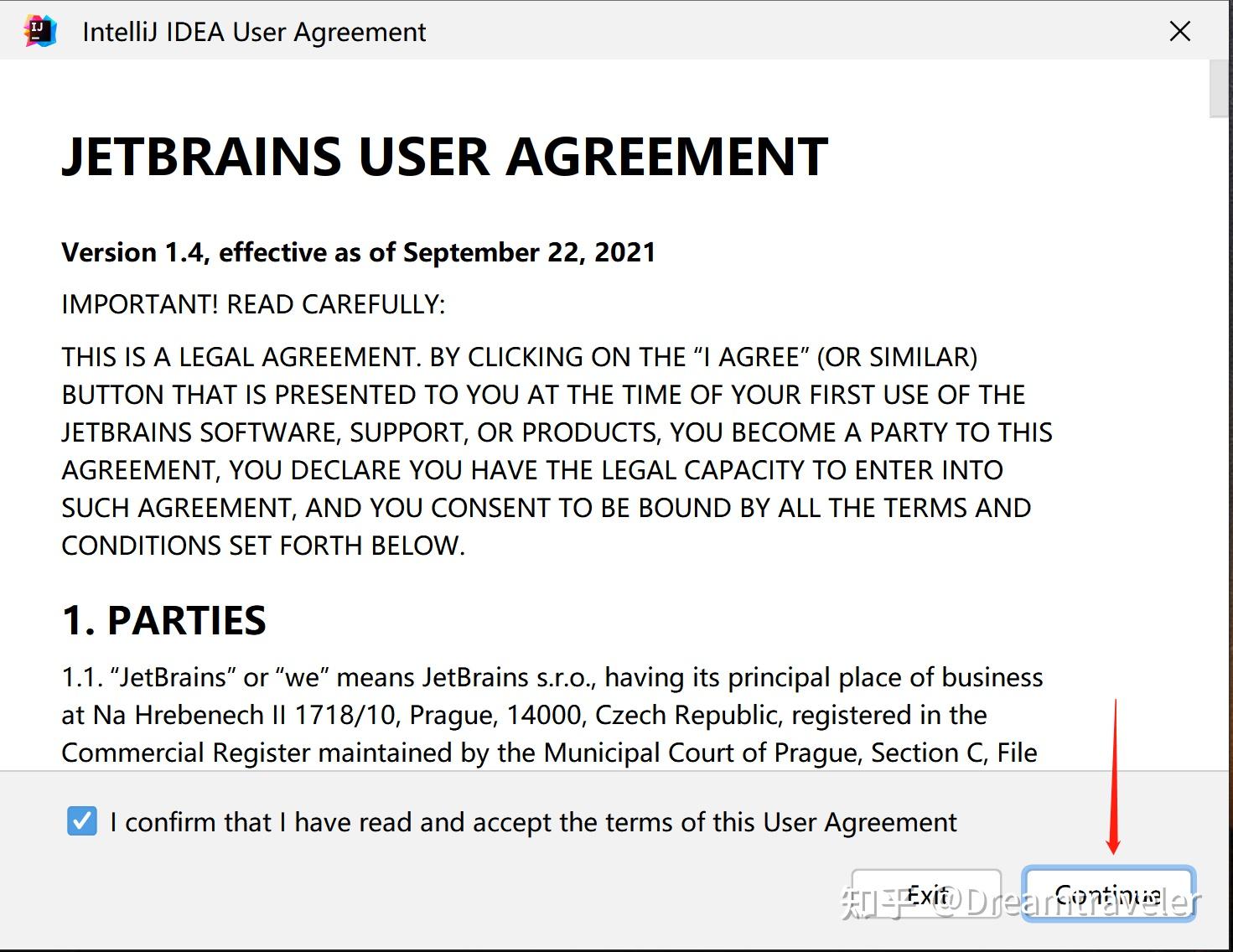Close the User Agreement dialog with the X
This screenshot has height=952, width=1233.
click(1179, 30)
